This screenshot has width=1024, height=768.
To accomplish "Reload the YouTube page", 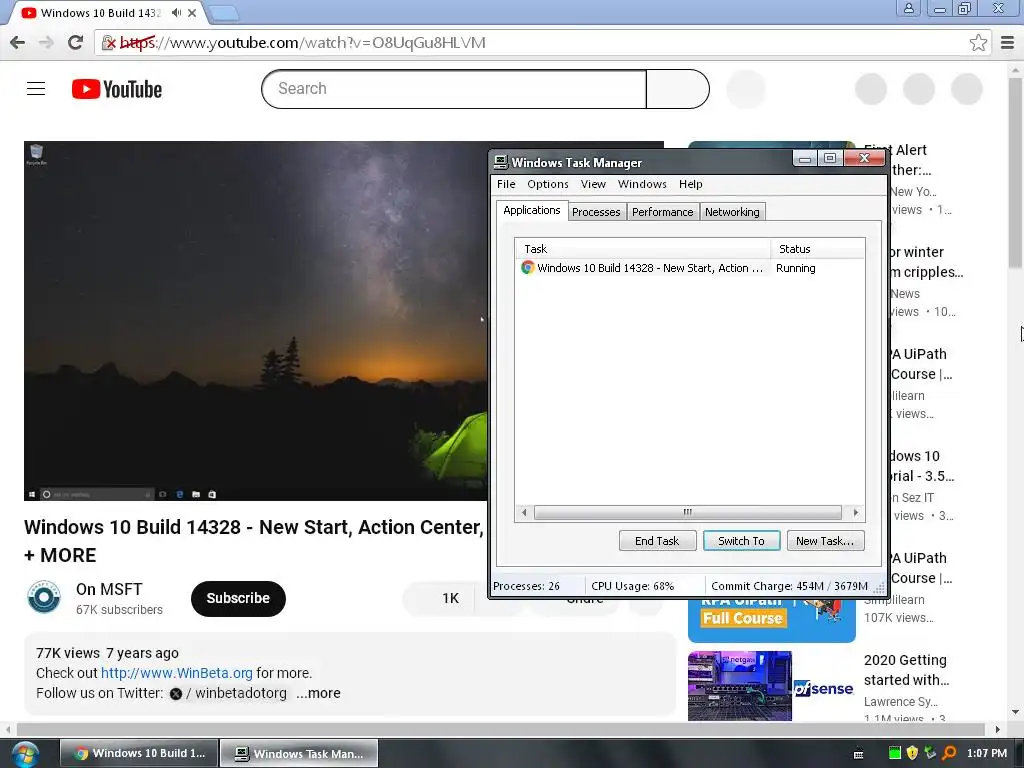I will pyautogui.click(x=75, y=42).
